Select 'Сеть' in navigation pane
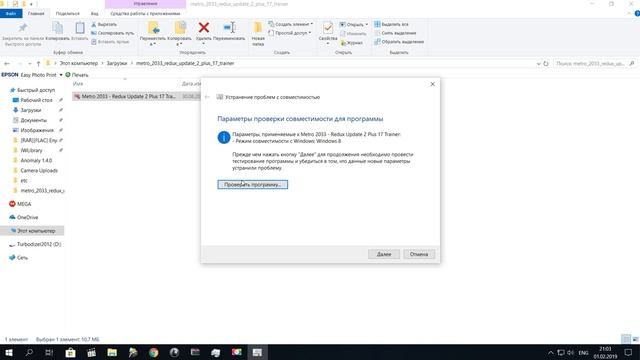 [22, 258]
